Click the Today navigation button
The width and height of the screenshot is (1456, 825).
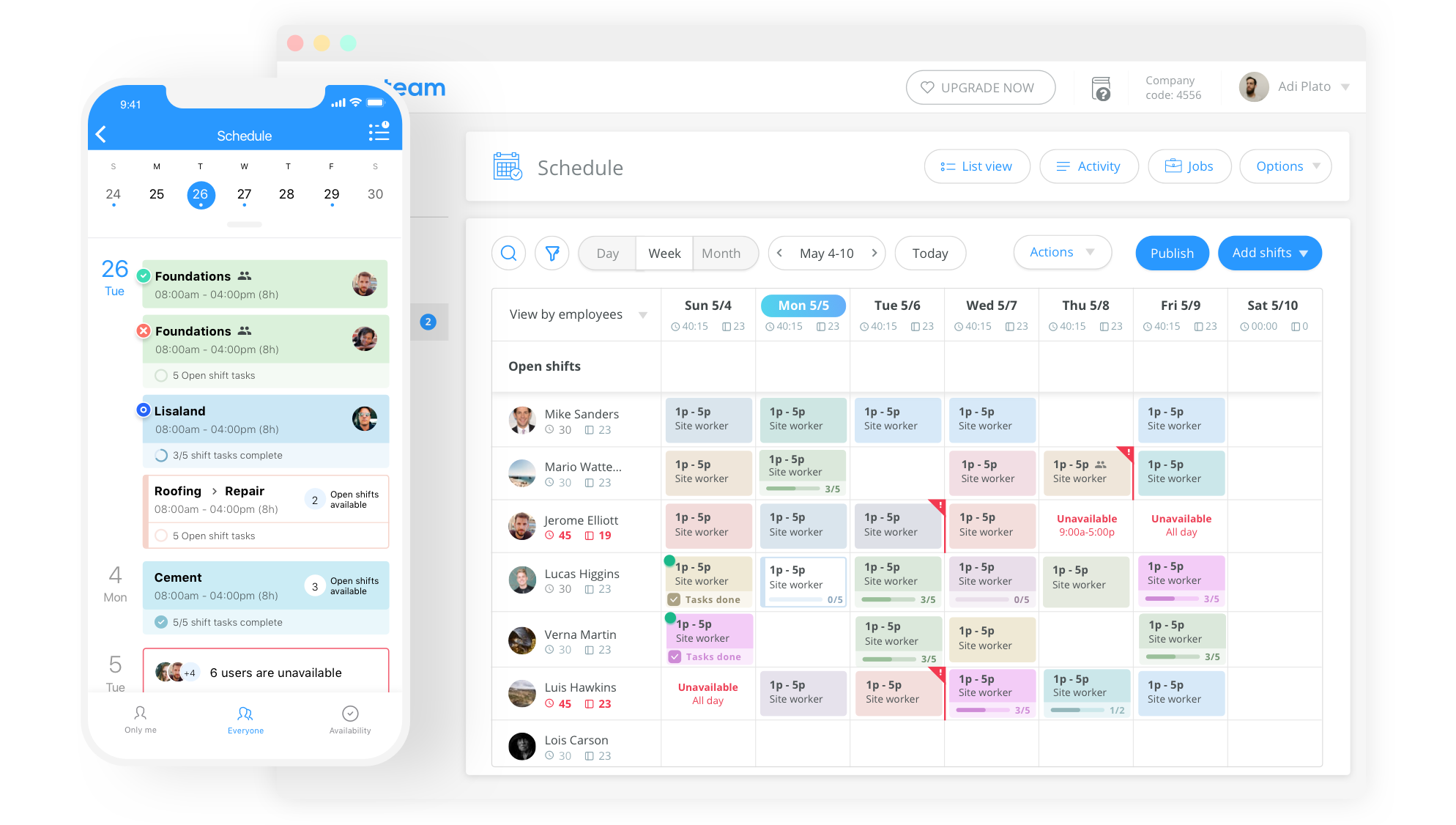[929, 253]
